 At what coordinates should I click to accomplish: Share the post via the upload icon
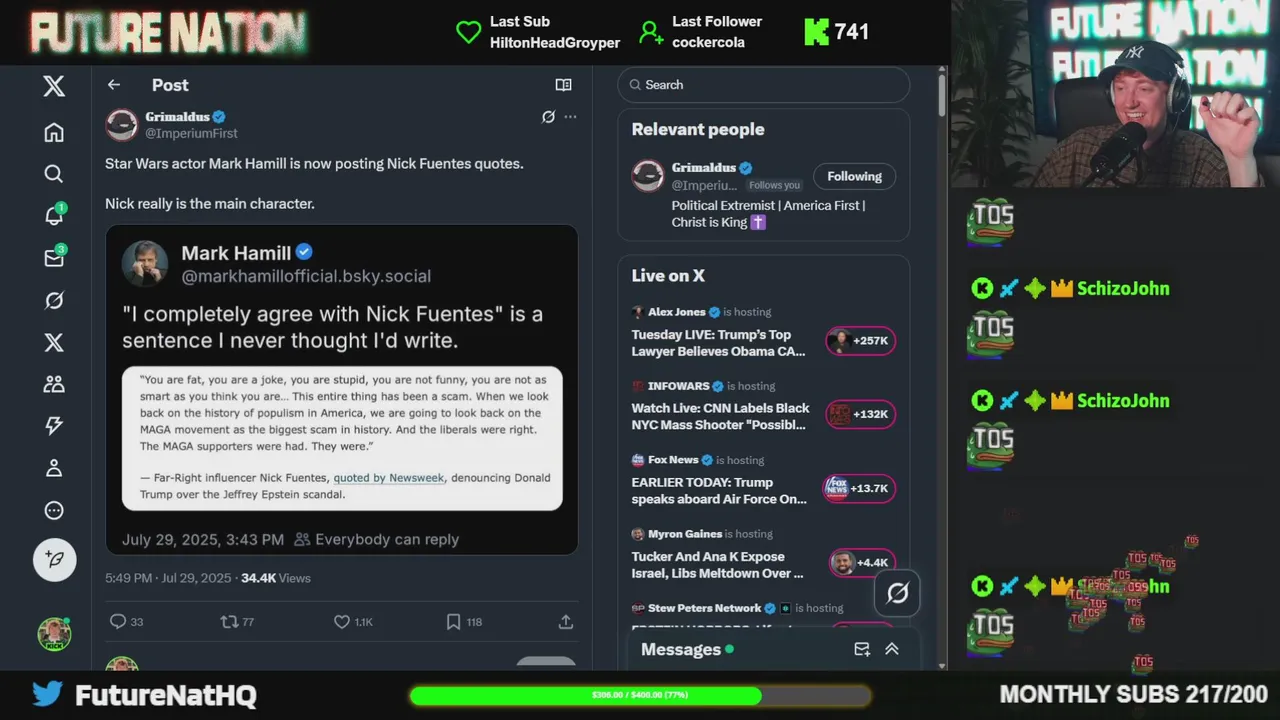[565, 622]
